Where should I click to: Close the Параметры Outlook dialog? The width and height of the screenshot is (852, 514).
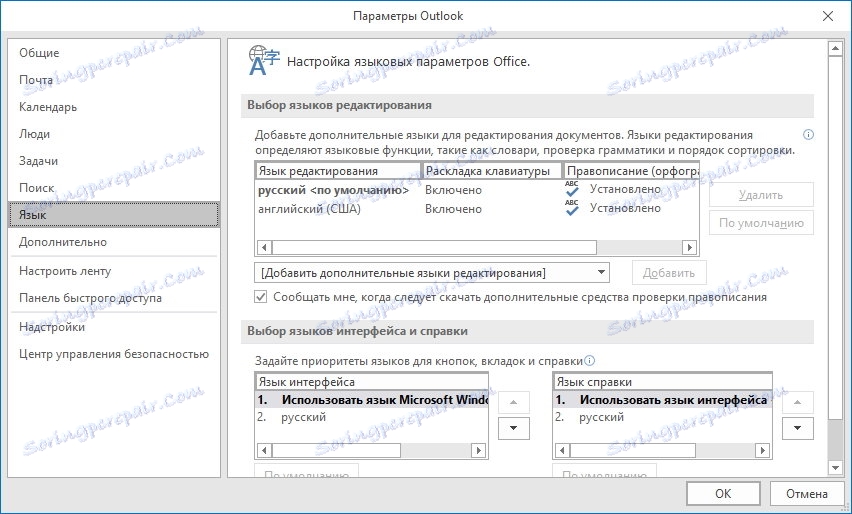pos(828,16)
